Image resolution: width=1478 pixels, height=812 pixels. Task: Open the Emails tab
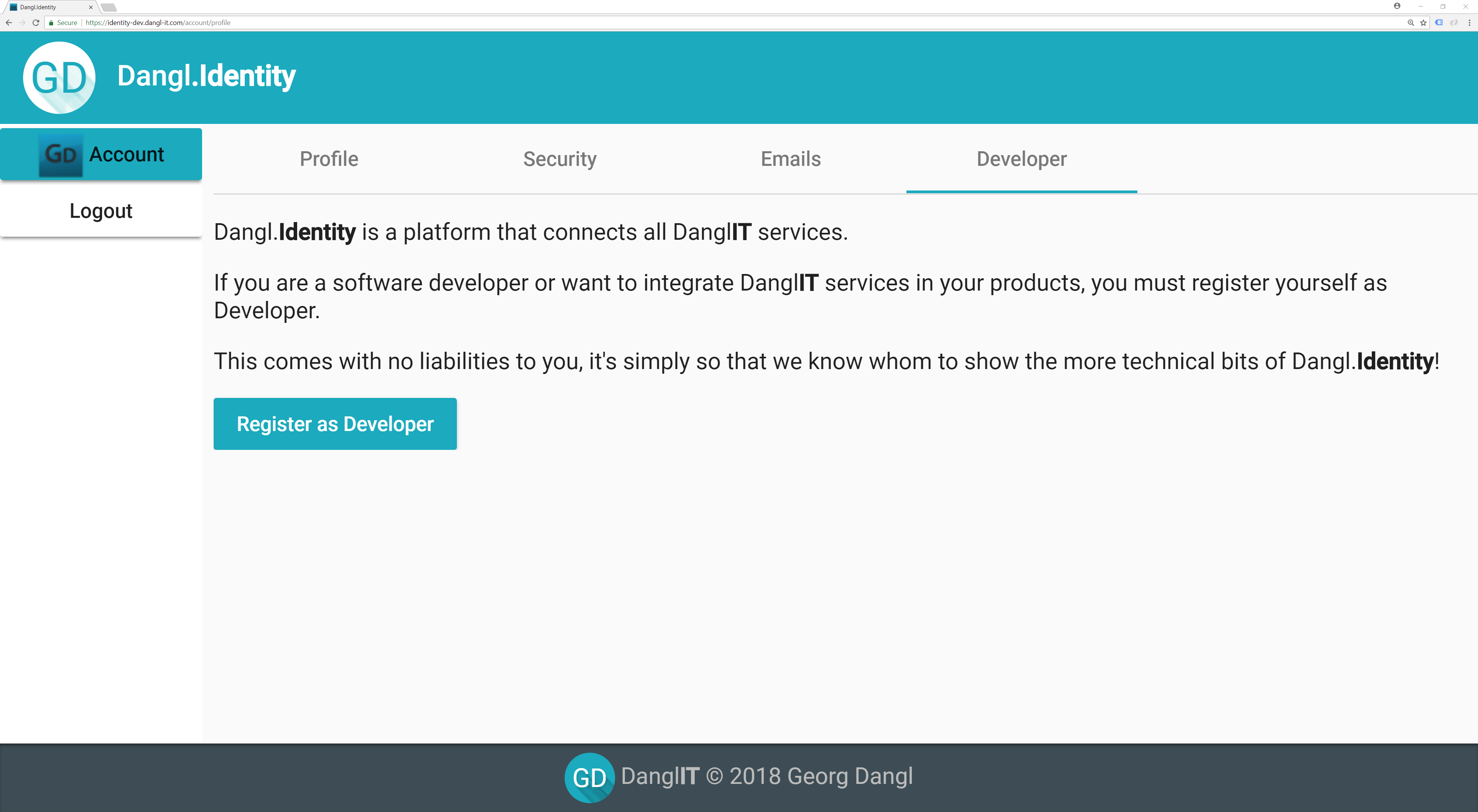coord(791,159)
